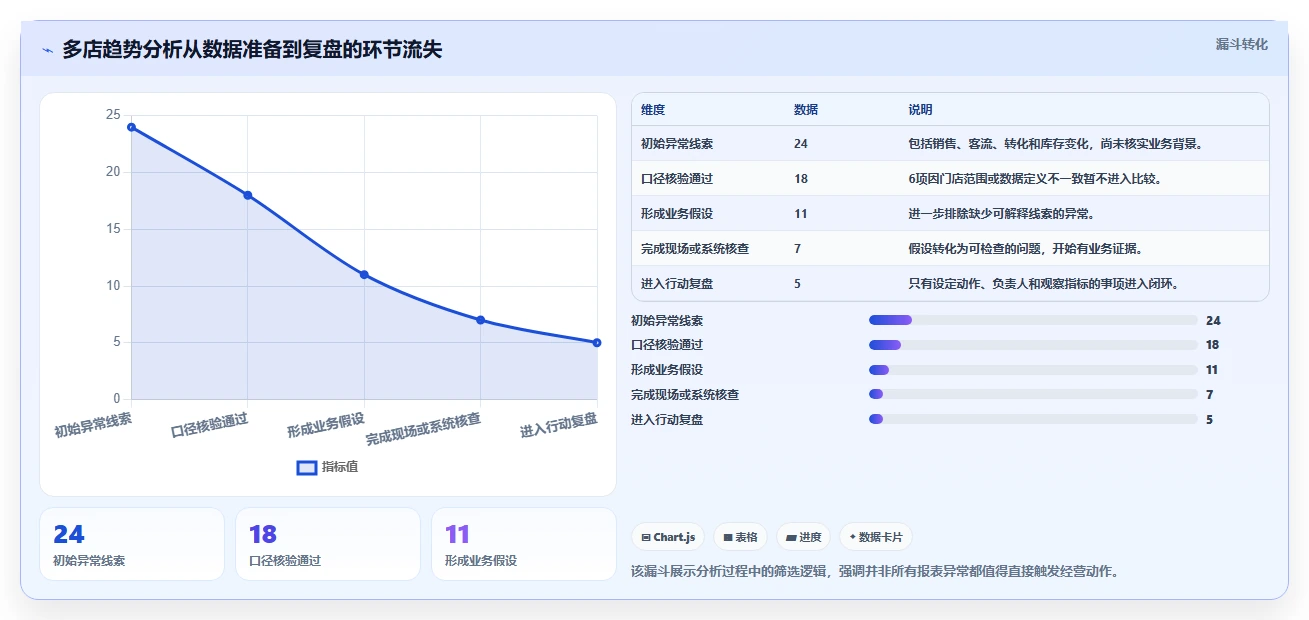Select table cell 进入行动复盘
1309x620 pixels.
pyautogui.click(x=677, y=284)
